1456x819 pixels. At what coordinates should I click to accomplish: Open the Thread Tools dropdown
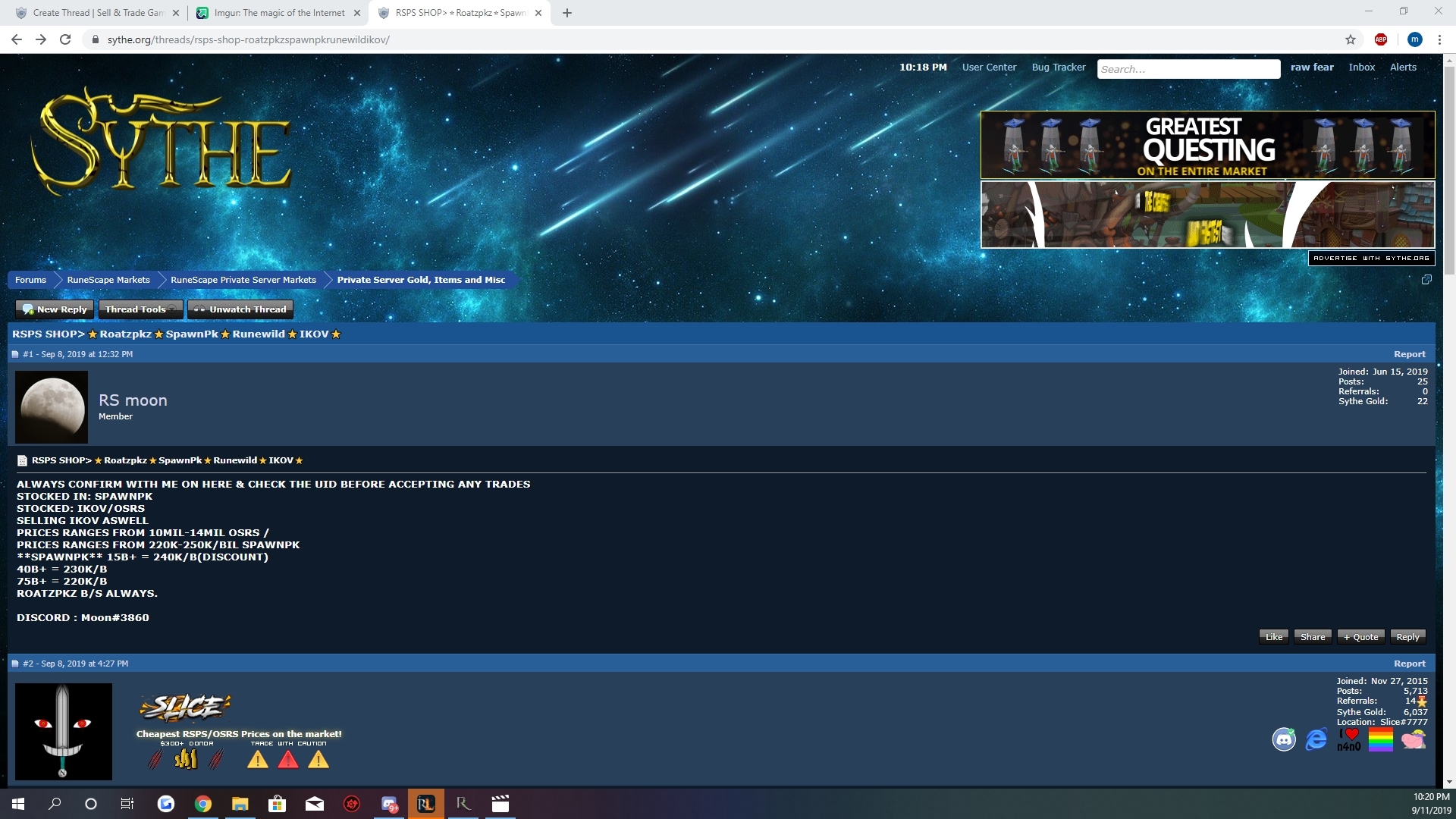(x=140, y=309)
